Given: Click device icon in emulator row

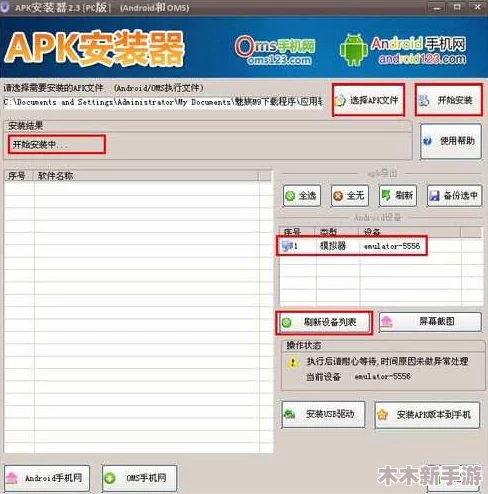Looking at the screenshot, I should (287, 246).
